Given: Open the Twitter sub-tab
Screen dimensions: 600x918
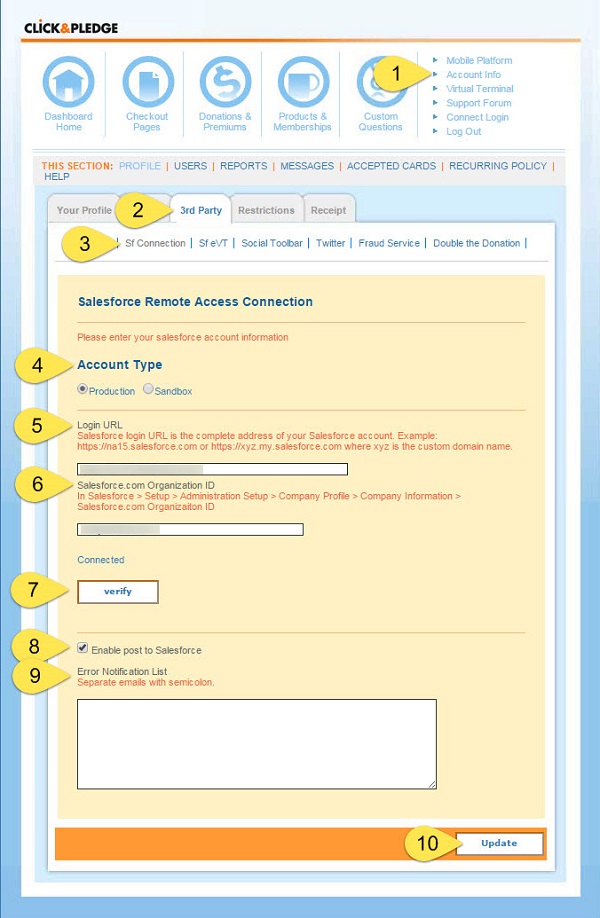Looking at the screenshot, I should (x=330, y=243).
